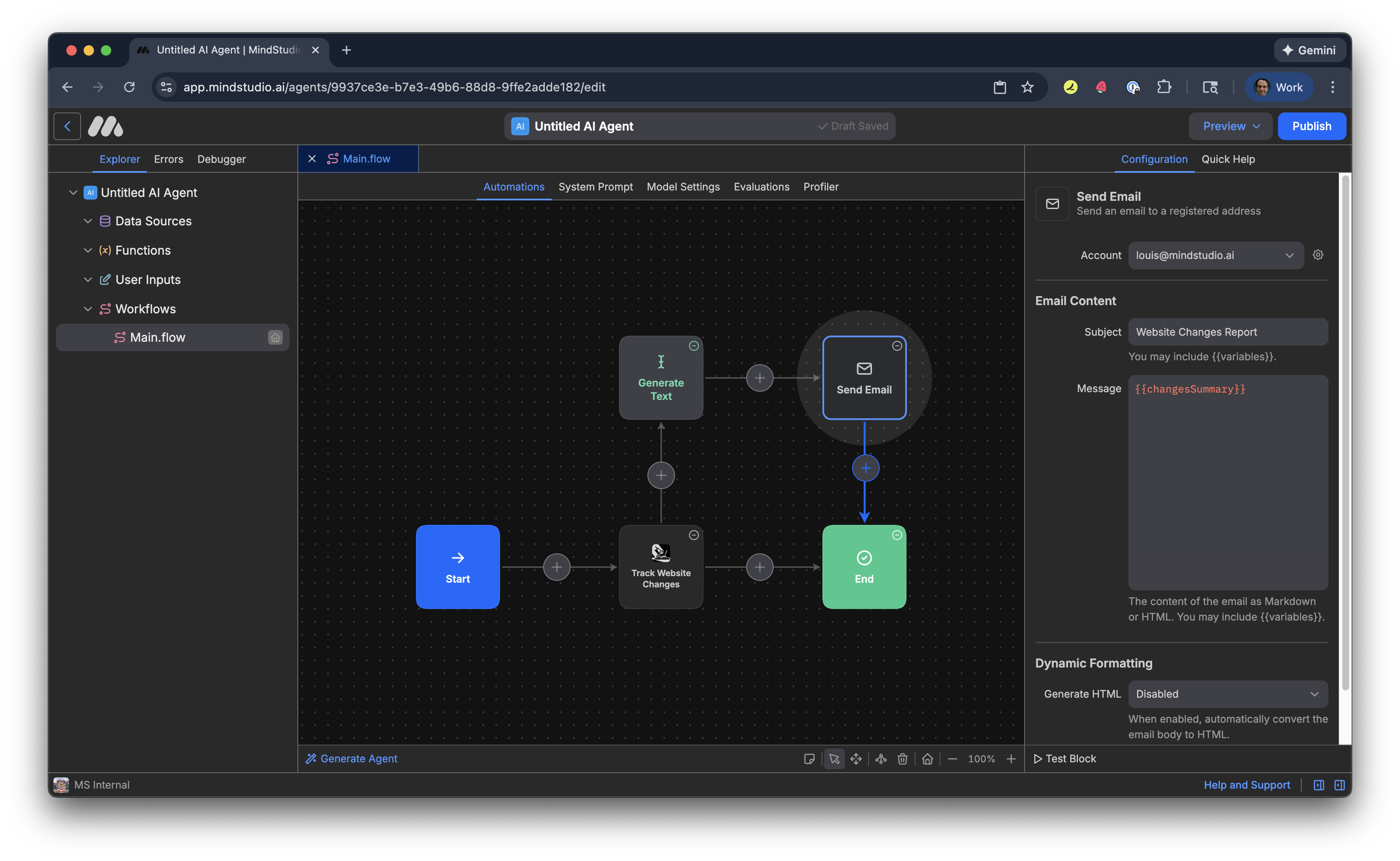Screen dimensions: 1400x861
Task: Open the Account email dropdown
Action: click(x=1215, y=255)
